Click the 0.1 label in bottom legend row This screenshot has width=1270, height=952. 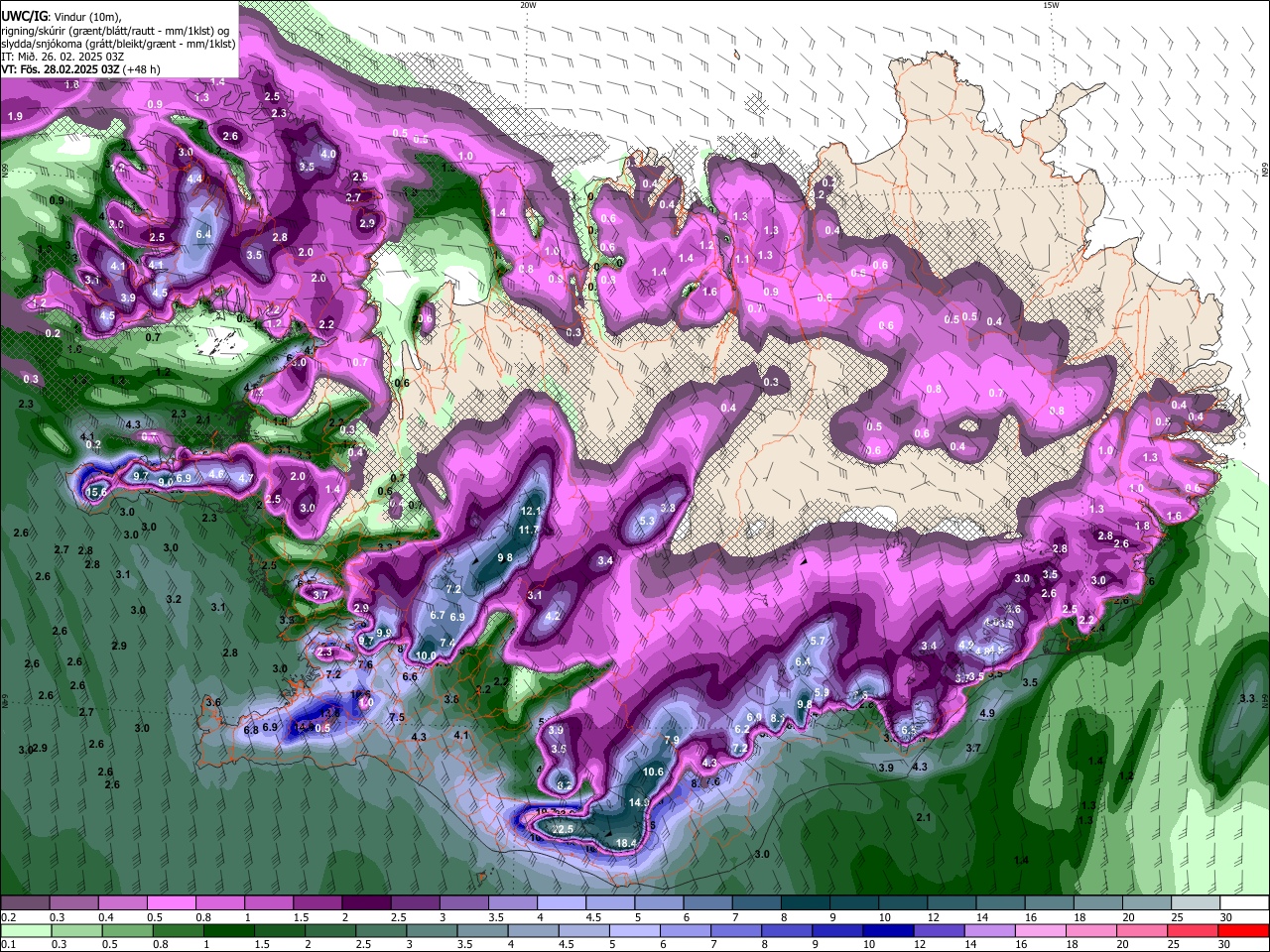click(x=9, y=944)
